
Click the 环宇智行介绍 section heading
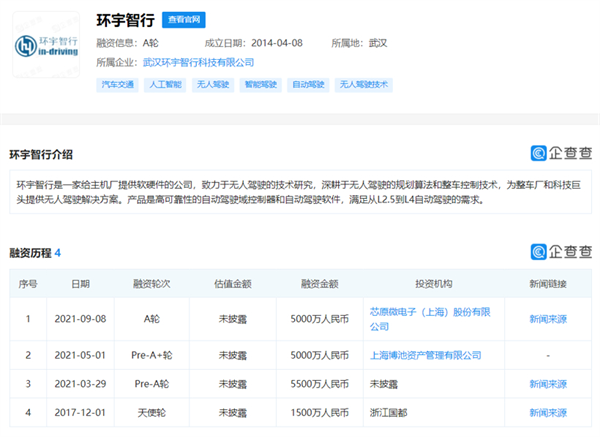(x=40, y=154)
